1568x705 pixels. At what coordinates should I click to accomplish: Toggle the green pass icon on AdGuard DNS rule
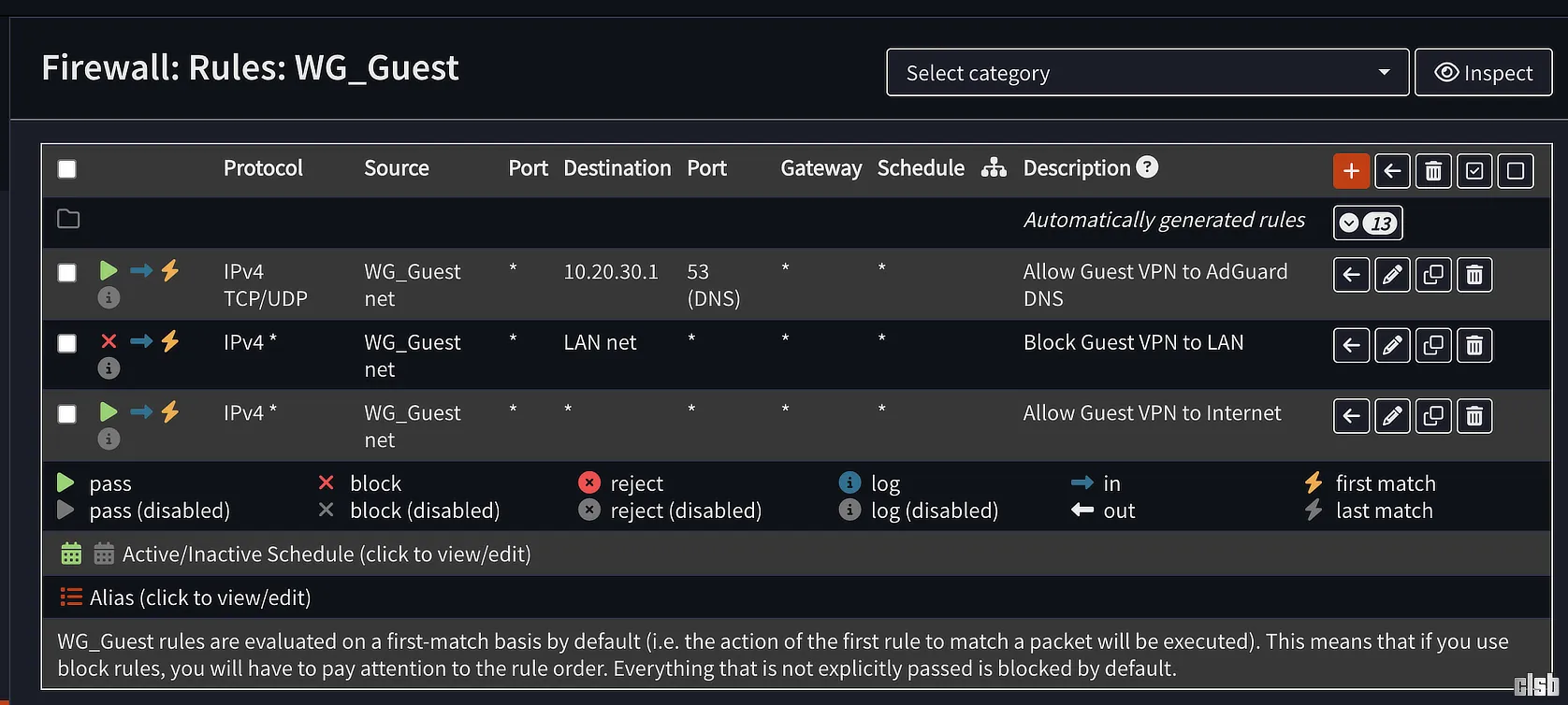[109, 271]
